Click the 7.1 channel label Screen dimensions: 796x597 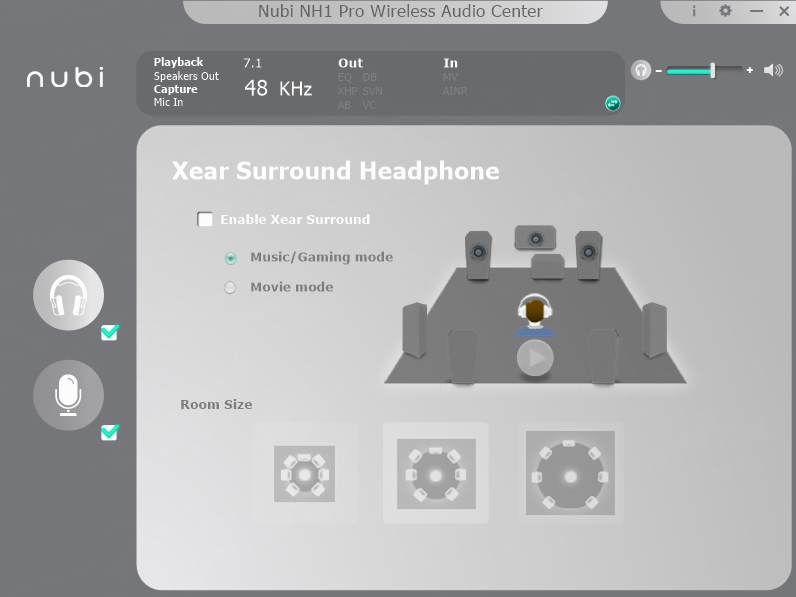tap(252, 63)
